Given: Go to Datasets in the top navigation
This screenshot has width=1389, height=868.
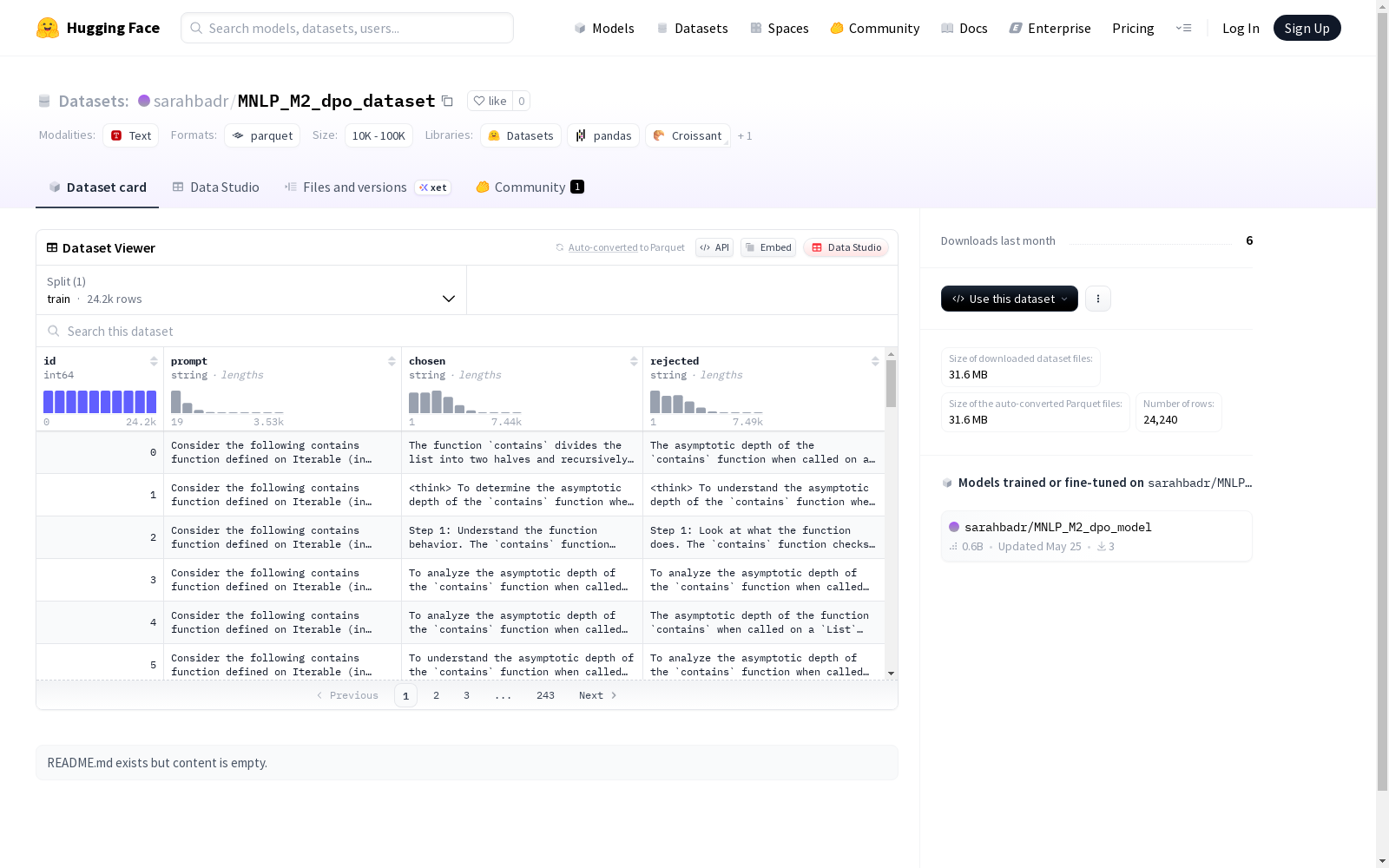Looking at the screenshot, I should click(x=692, y=28).
